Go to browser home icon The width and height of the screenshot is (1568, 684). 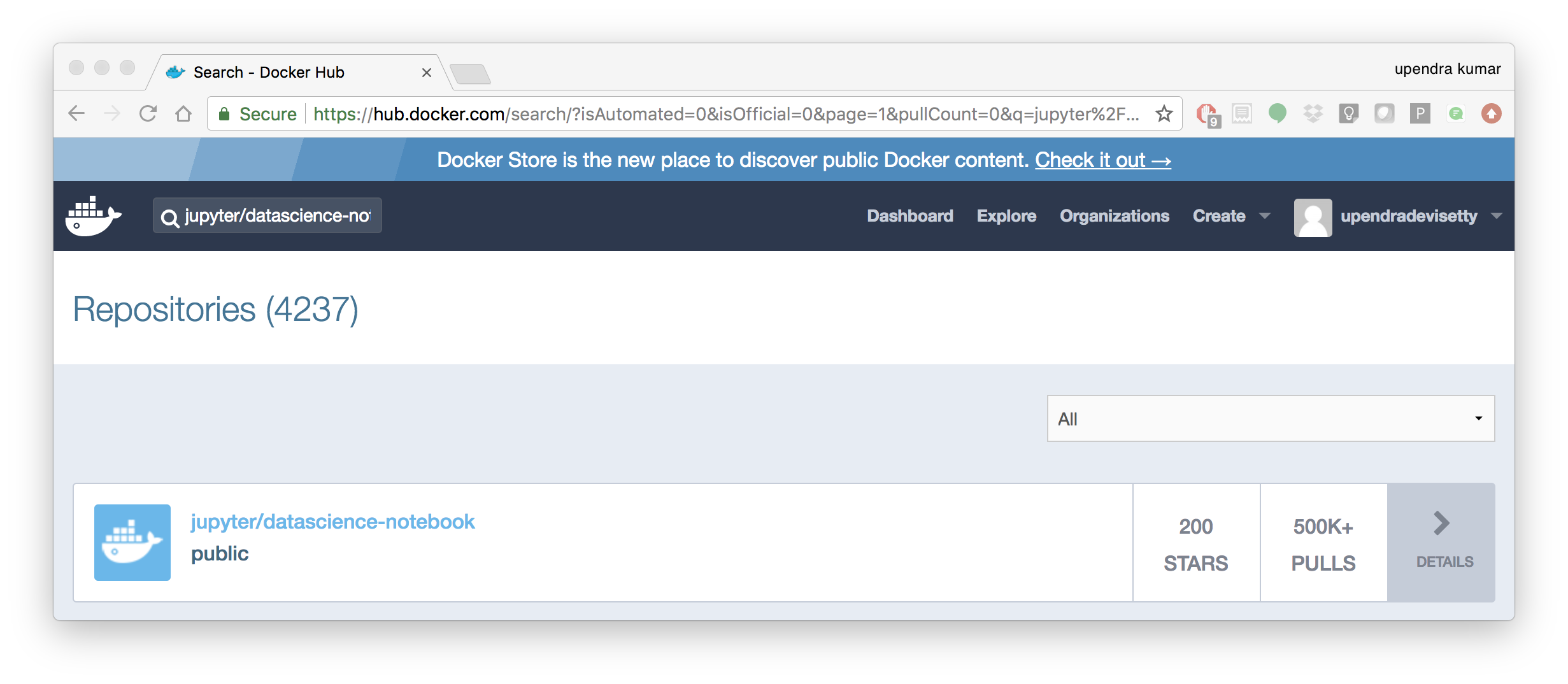183,114
